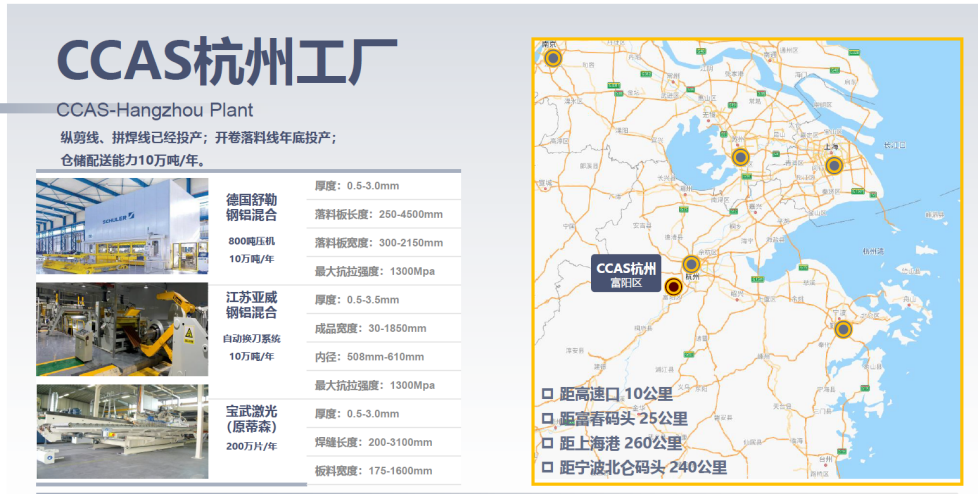Click the Ningbo map marker
The width and height of the screenshot is (978, 495).
point(843,329)
